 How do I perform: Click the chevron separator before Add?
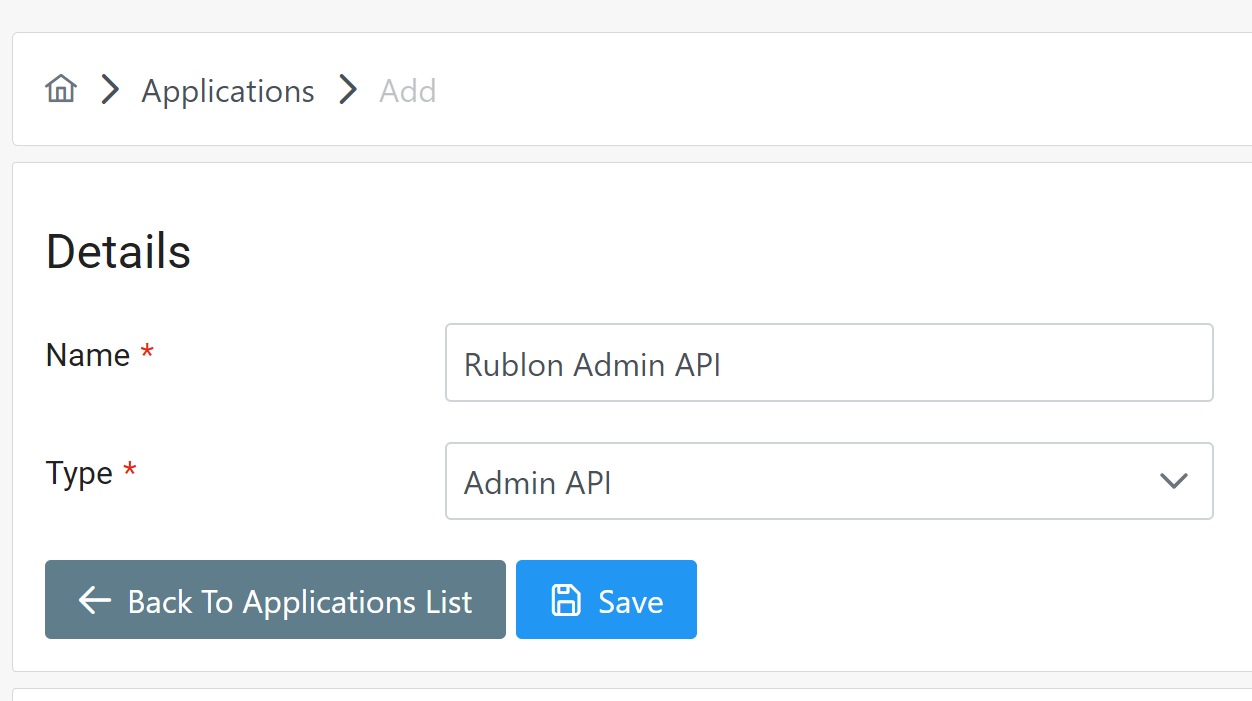pyautogui.click(x=347, y=90)
